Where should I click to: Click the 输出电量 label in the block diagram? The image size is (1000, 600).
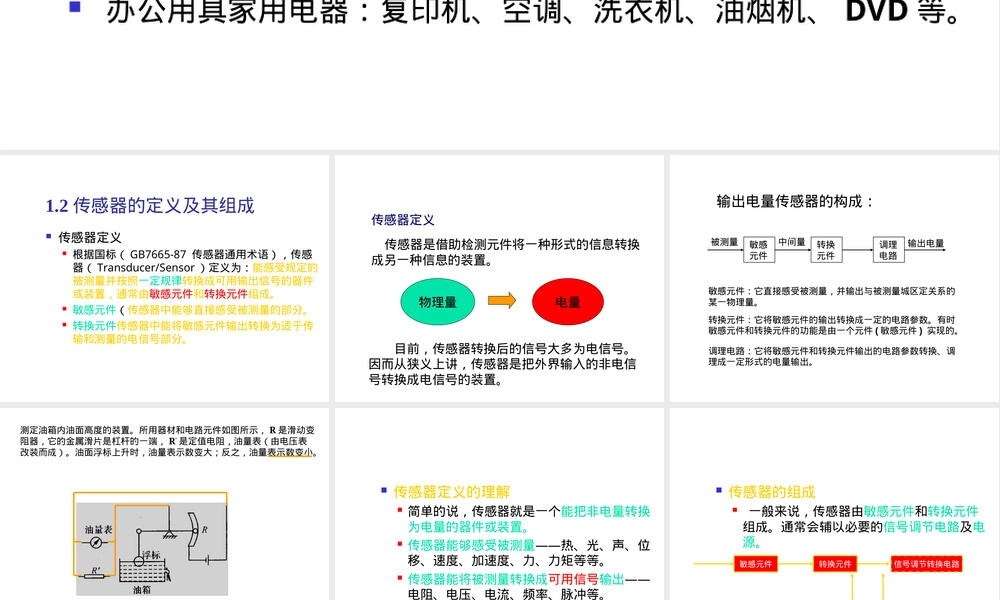[x=926, y=243]
